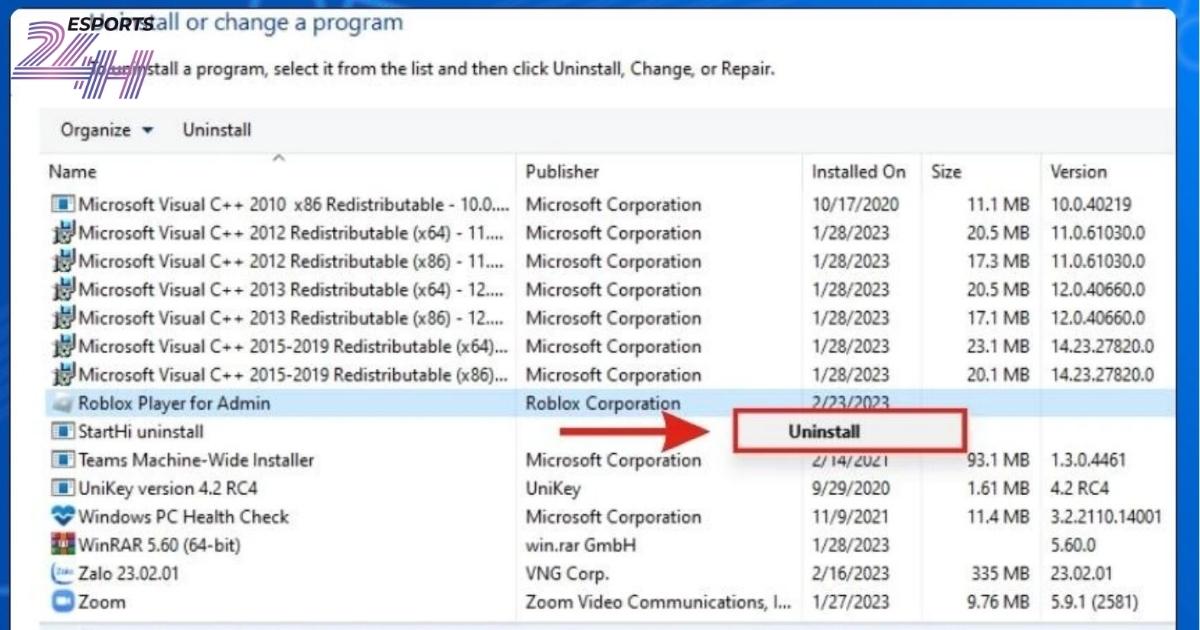Screen dimensions: 1200x630
Task: Choose Uninstall from the context menu
Action: (849, 431)
